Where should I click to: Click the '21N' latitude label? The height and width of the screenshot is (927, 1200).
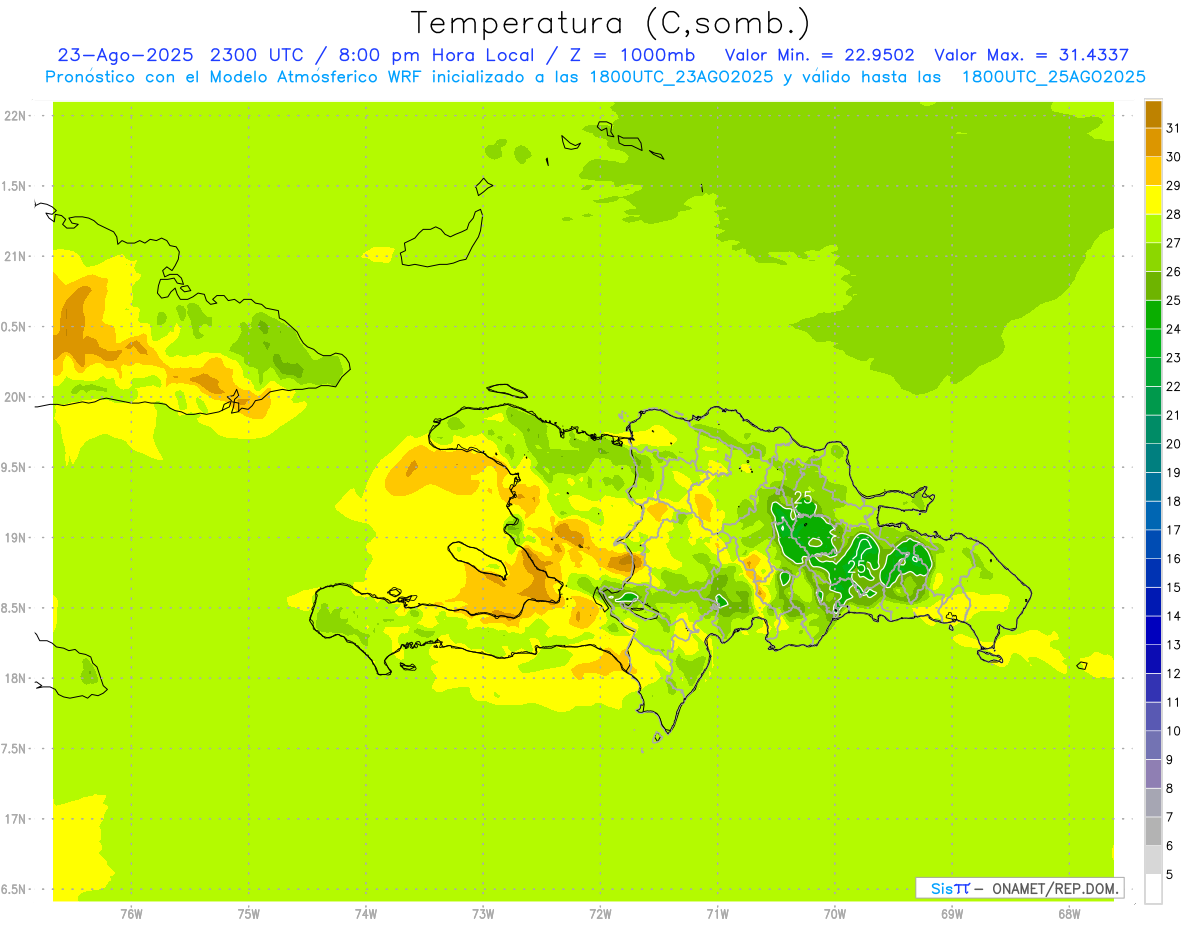point(15,256)
